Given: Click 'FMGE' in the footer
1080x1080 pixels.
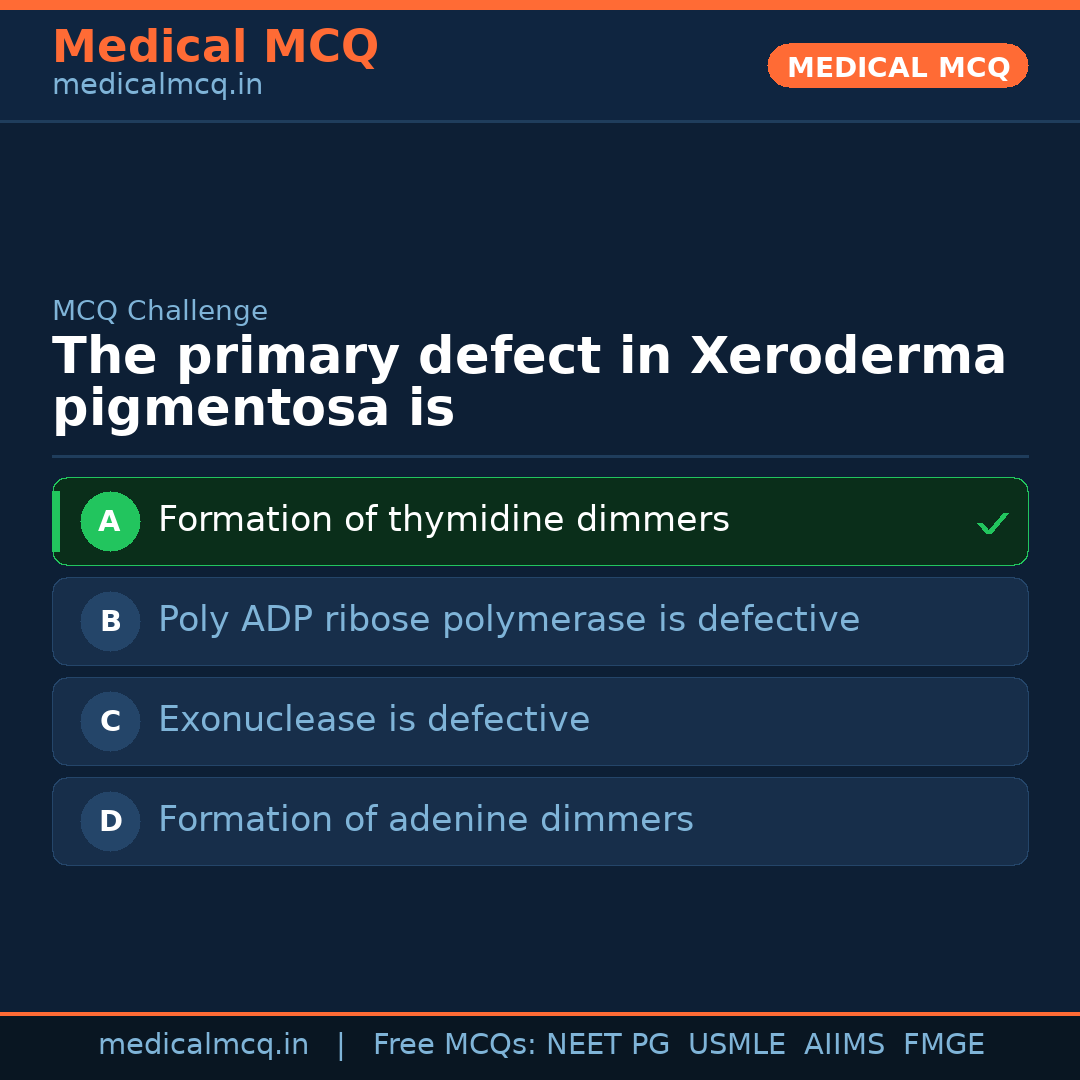Looking at the screenshot, I should (944, 1045).
